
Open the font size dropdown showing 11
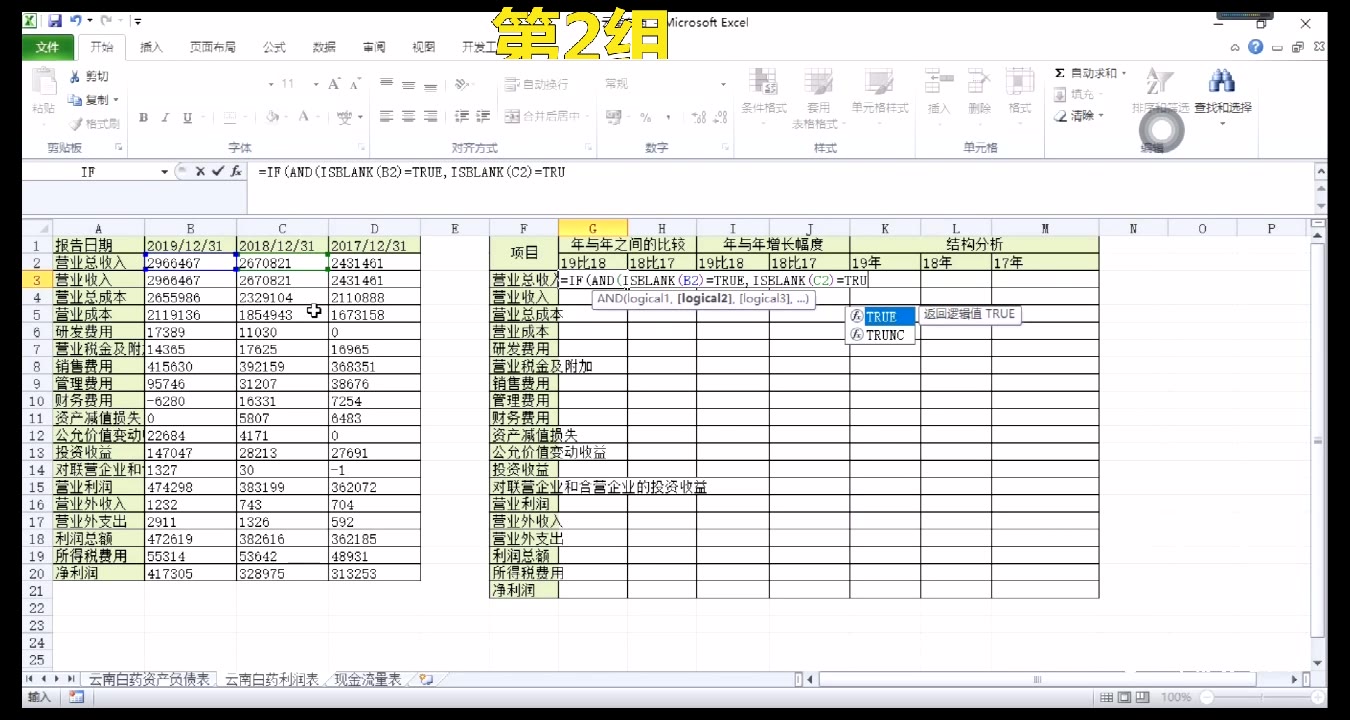(x=316, y=84)
